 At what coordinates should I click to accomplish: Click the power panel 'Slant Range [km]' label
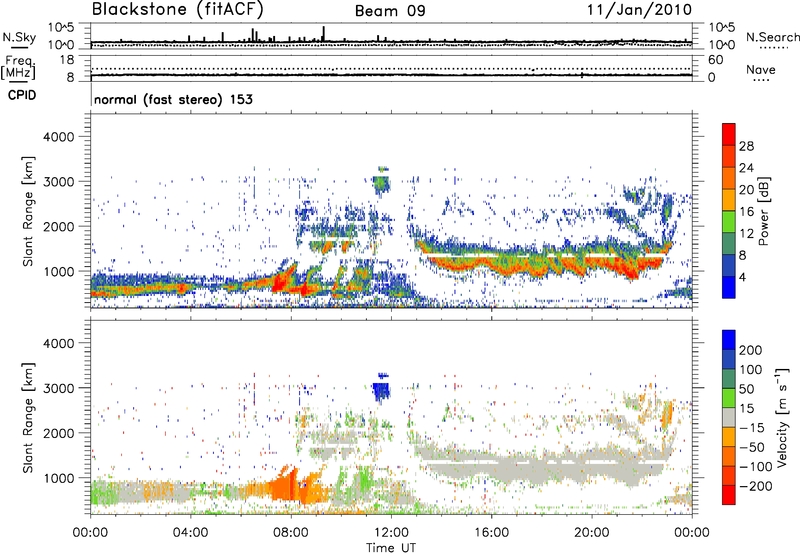pos(28,211)
